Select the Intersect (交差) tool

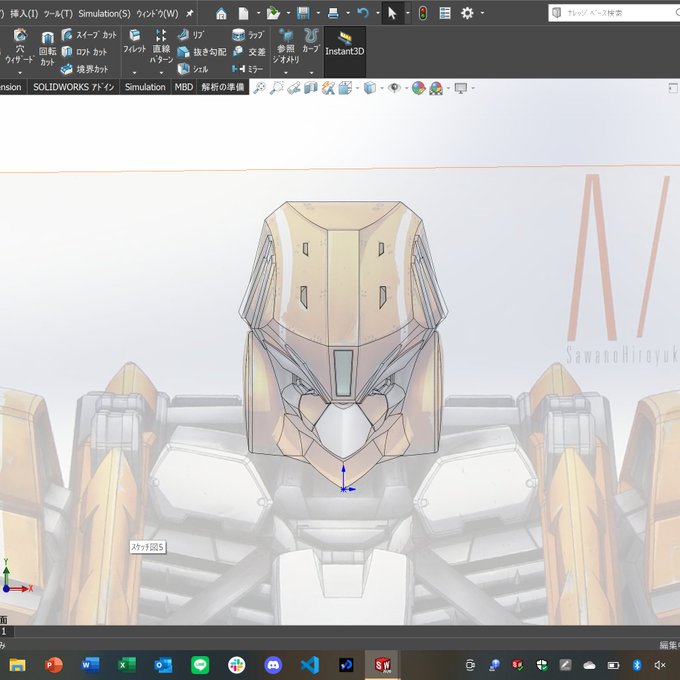(249, 52)
